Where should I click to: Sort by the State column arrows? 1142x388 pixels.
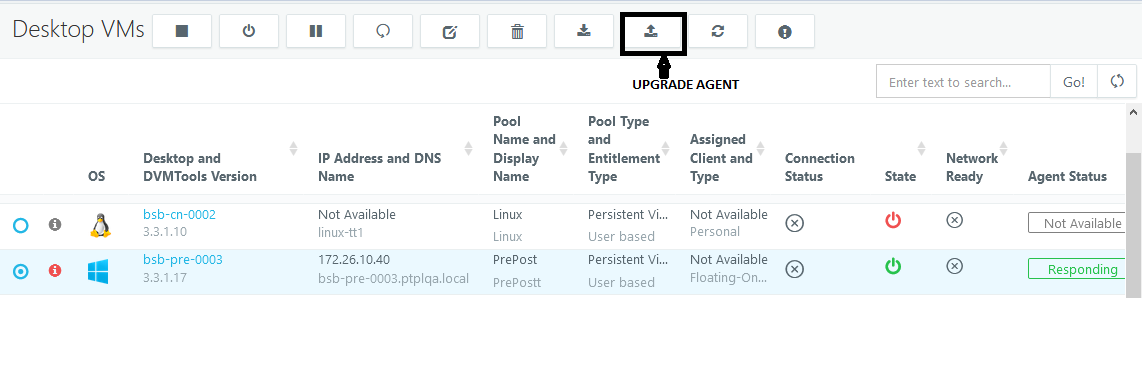(x=921, y=149)
